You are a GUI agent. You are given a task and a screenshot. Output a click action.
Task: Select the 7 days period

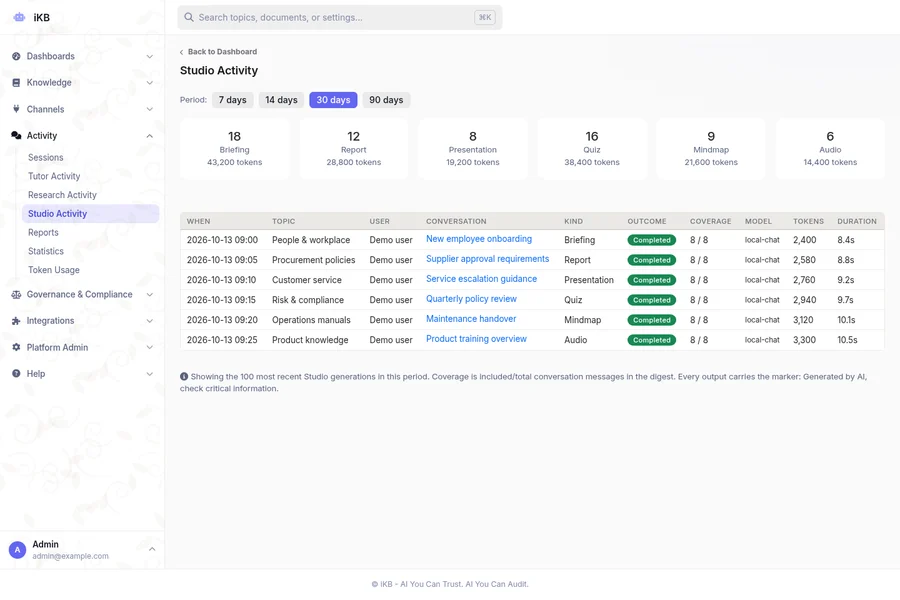[232, 100]
